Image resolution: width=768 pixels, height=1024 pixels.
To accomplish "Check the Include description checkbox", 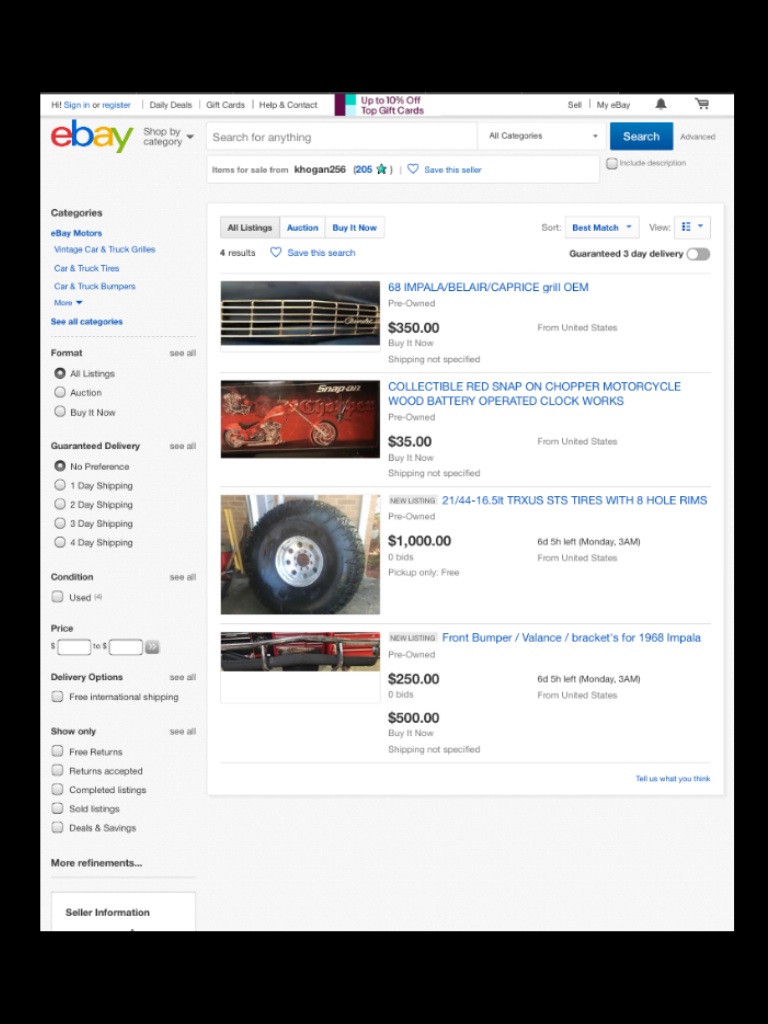I will point(612,163).
